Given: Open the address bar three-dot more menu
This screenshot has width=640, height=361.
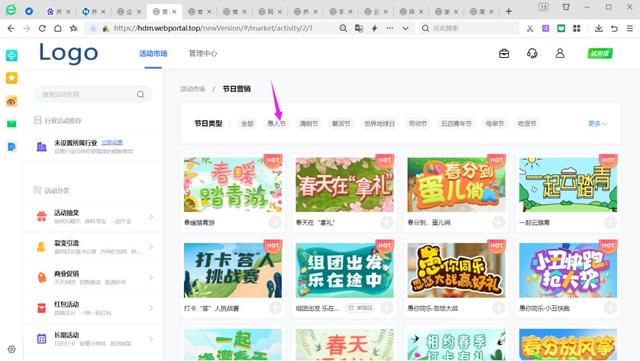Looking at the screenshot, I should [390, 28].
